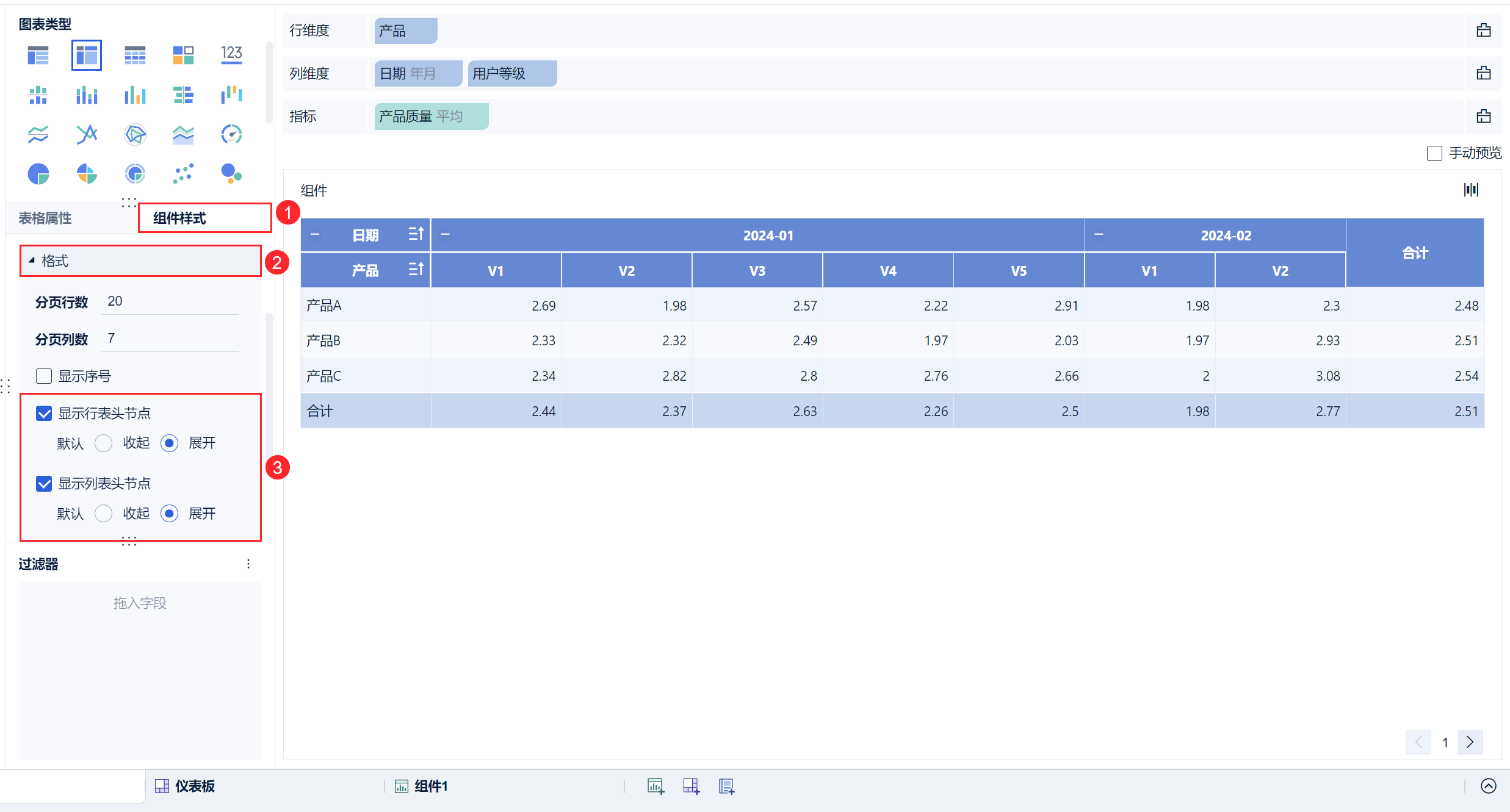Switch to the 表格属性 tab
The height and width of the screenshot is (812, 1510).
45,218
